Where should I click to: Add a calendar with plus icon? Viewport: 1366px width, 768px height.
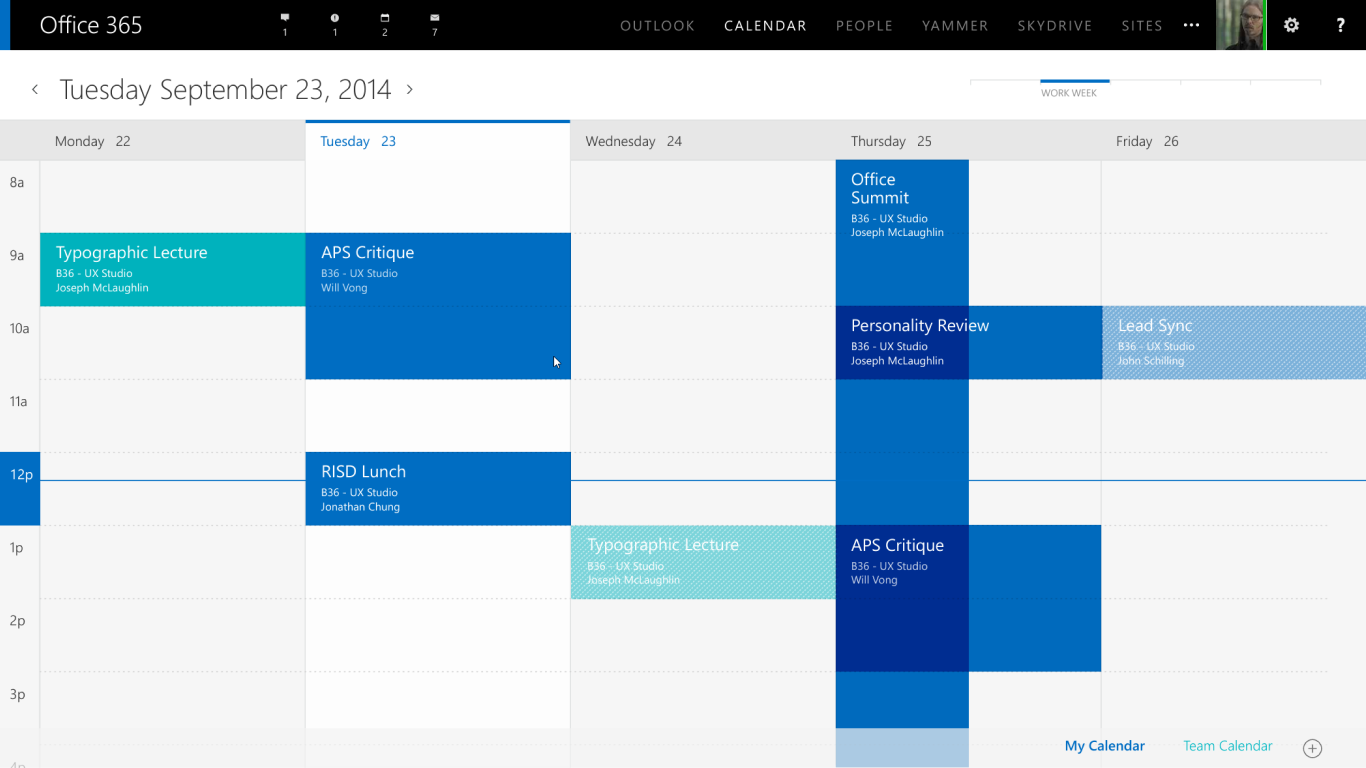coord(1312,748)
